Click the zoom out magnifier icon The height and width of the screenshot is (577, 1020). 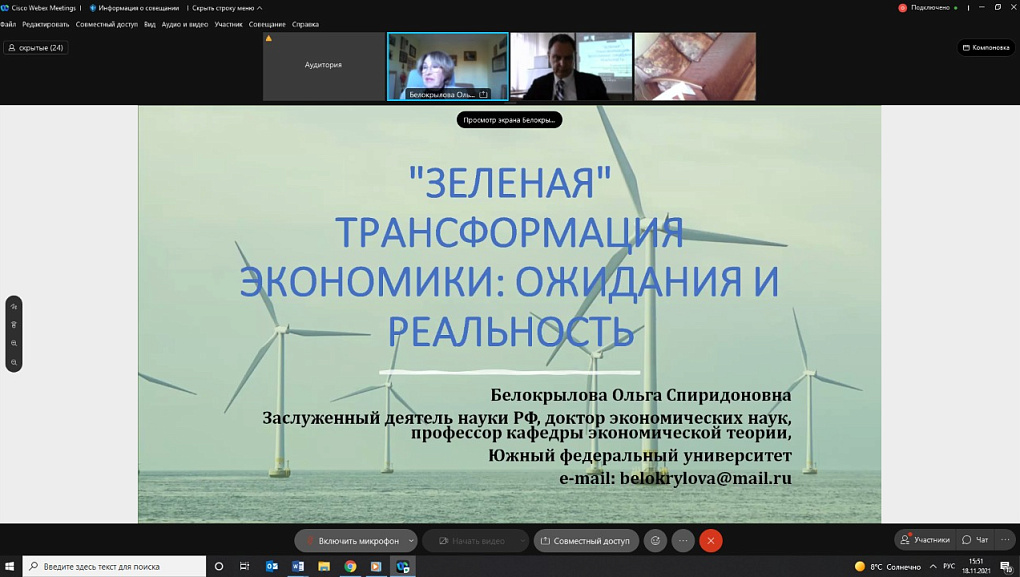pyautogui.click(x=14, y=343)
